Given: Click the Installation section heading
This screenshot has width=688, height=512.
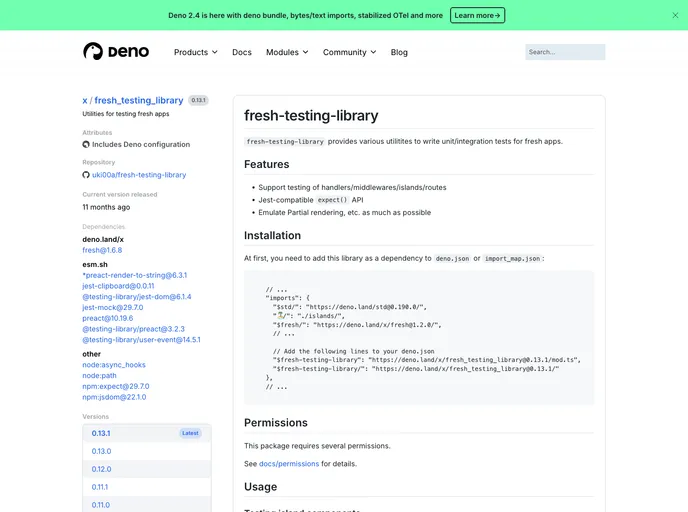Looking at the screenshot, I should point(272,236).
